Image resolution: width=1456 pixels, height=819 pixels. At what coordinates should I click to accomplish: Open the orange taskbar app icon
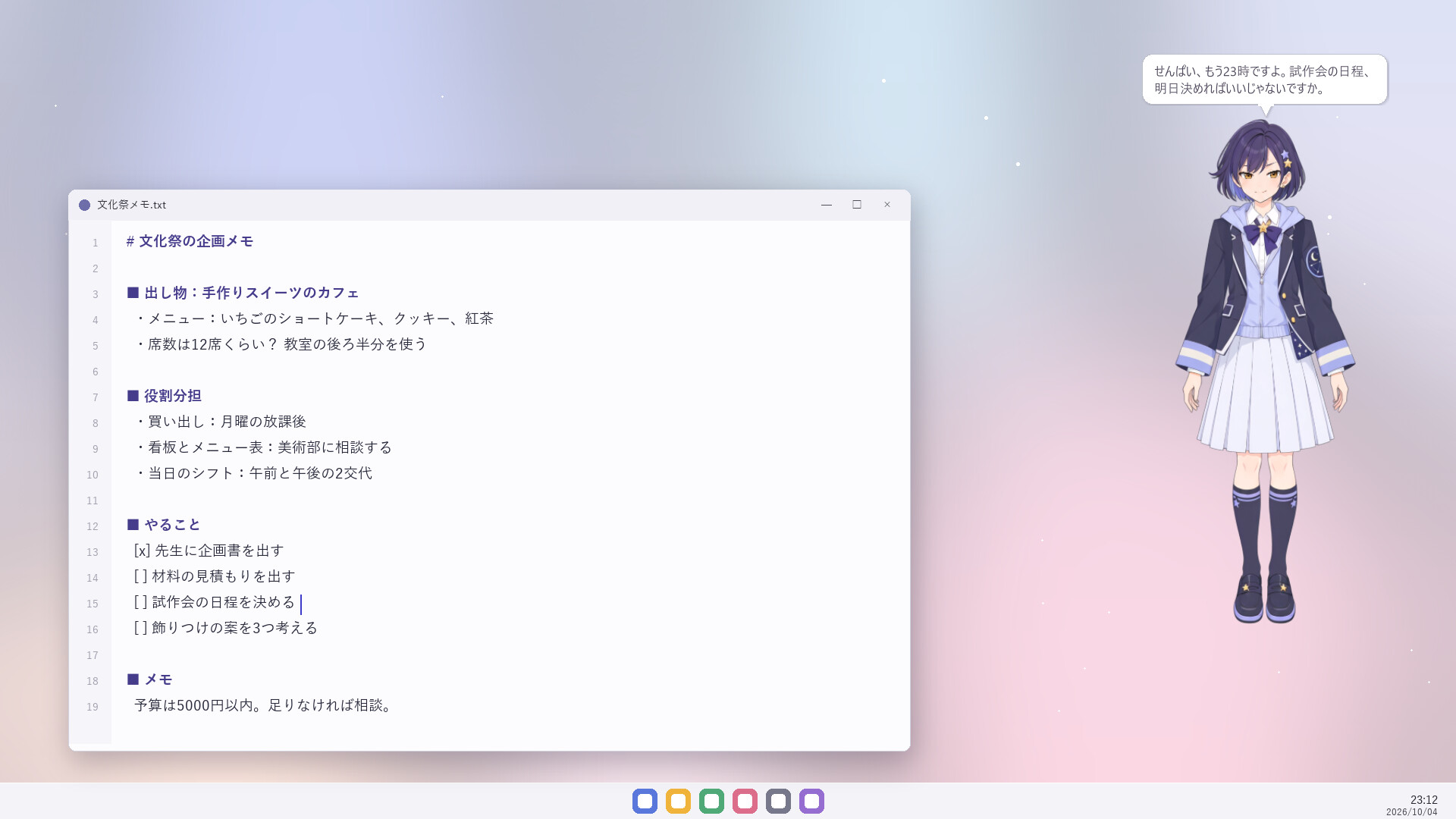click(678, 801)
